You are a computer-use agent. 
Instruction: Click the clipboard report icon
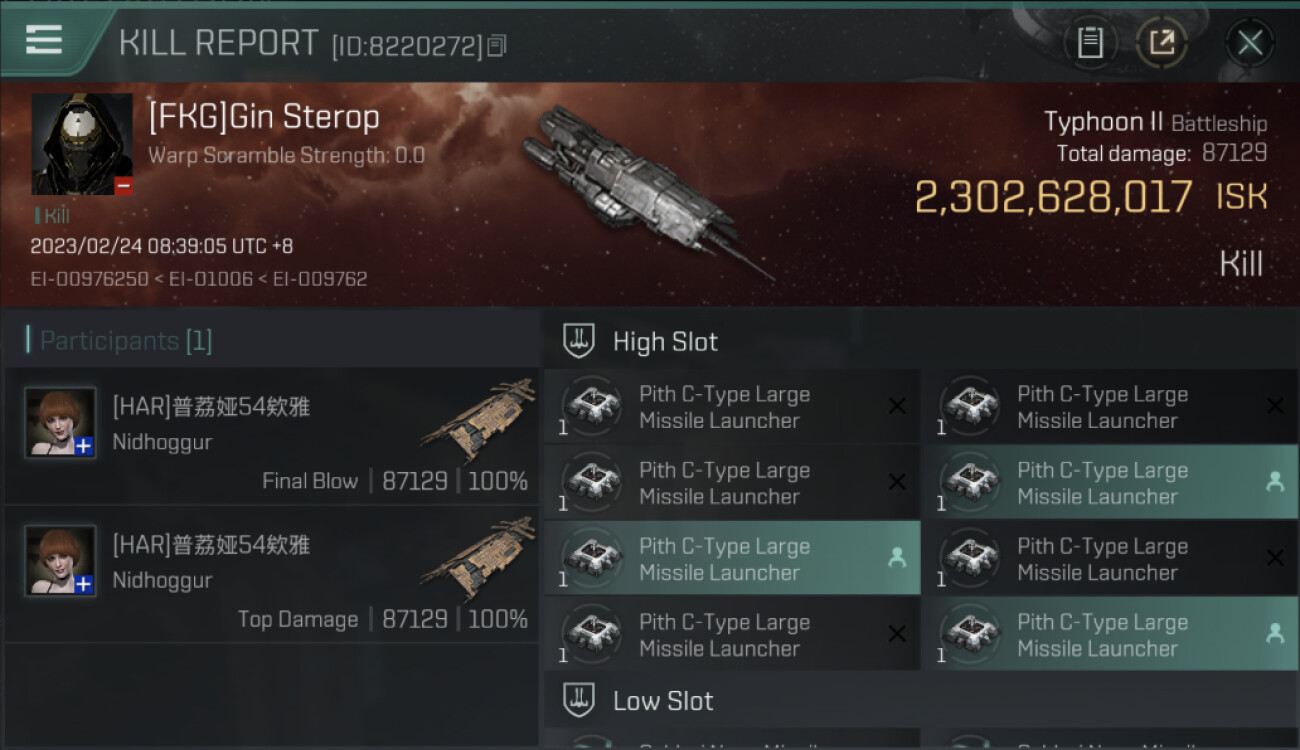point(1090,43)
